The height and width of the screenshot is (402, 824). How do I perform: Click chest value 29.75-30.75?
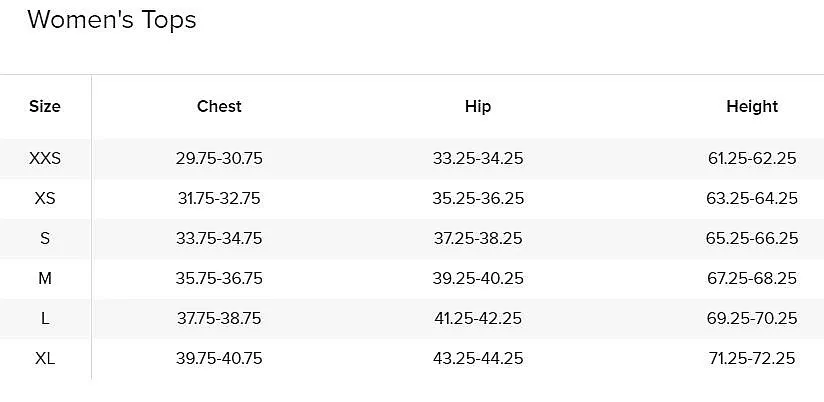[x=219, y=158]
